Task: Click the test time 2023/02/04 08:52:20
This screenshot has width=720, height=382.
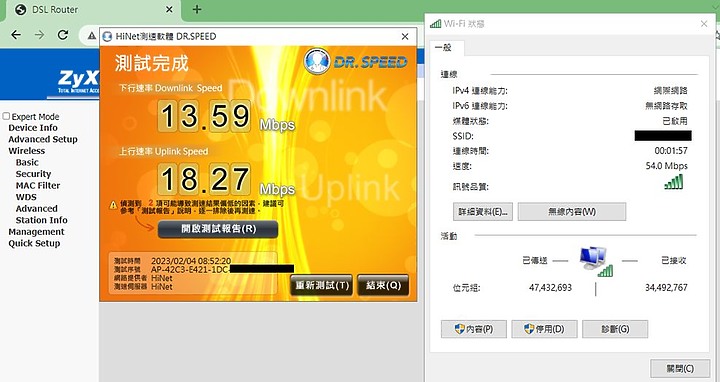Action: 191,261
